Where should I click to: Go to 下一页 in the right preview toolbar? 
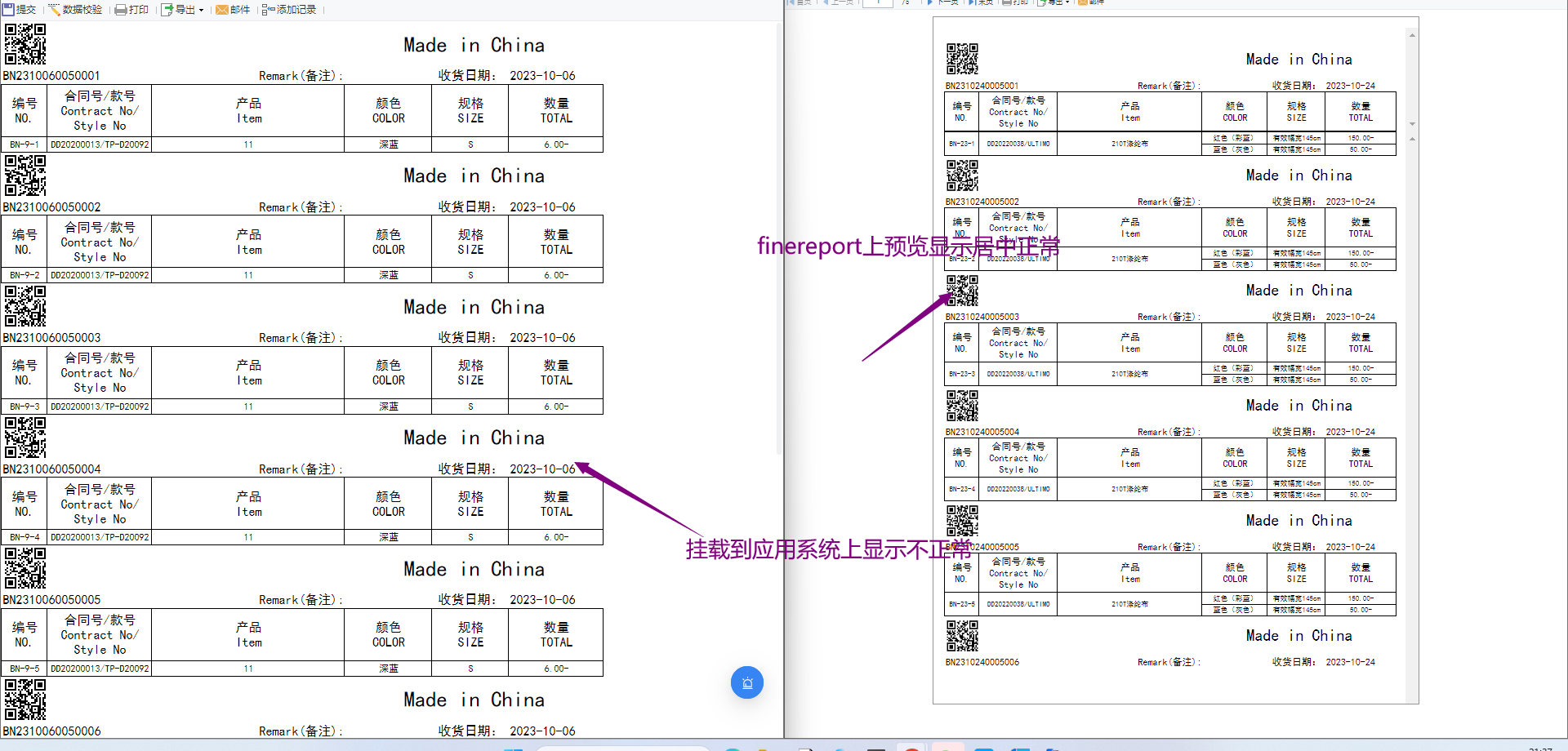[x=942, y=2]
